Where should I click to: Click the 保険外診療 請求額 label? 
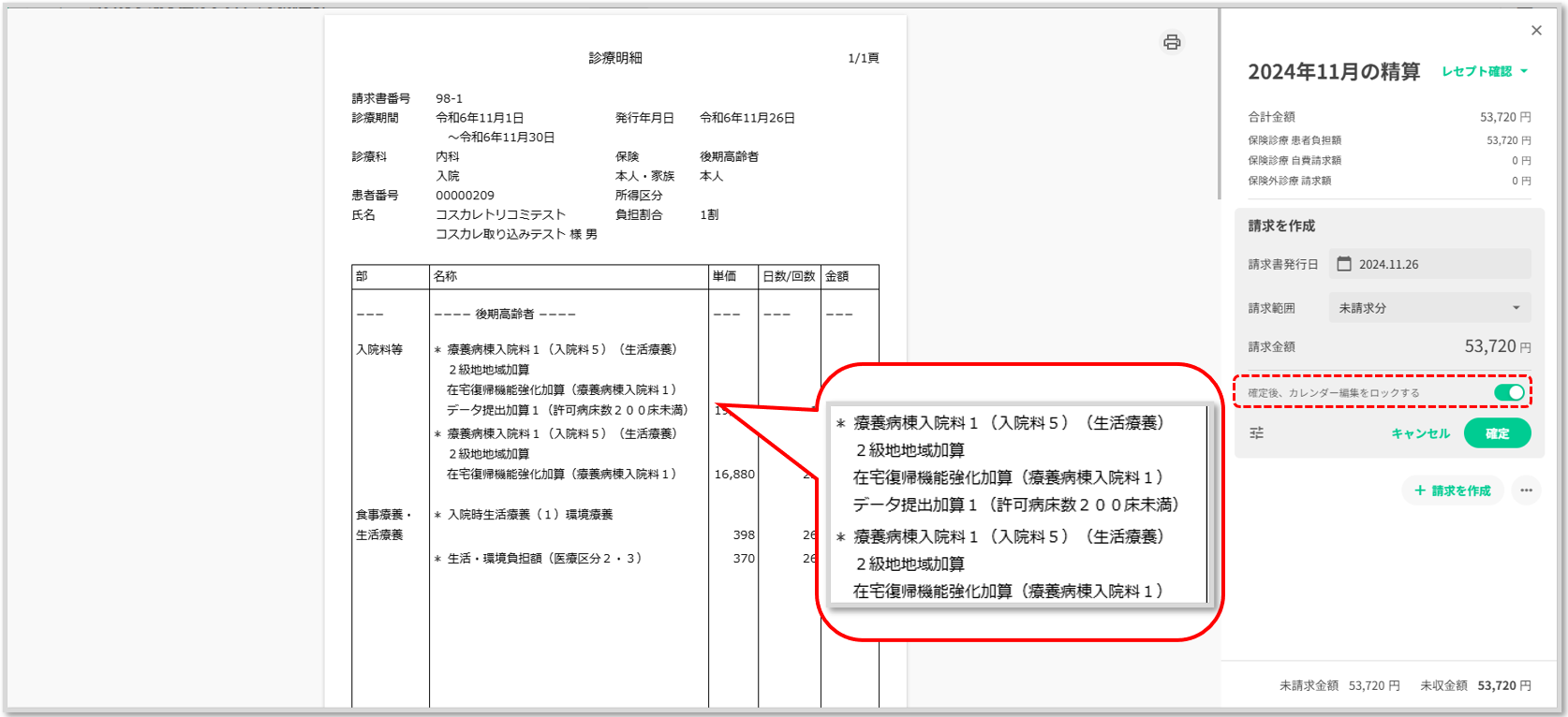(x=1289, y=181)
